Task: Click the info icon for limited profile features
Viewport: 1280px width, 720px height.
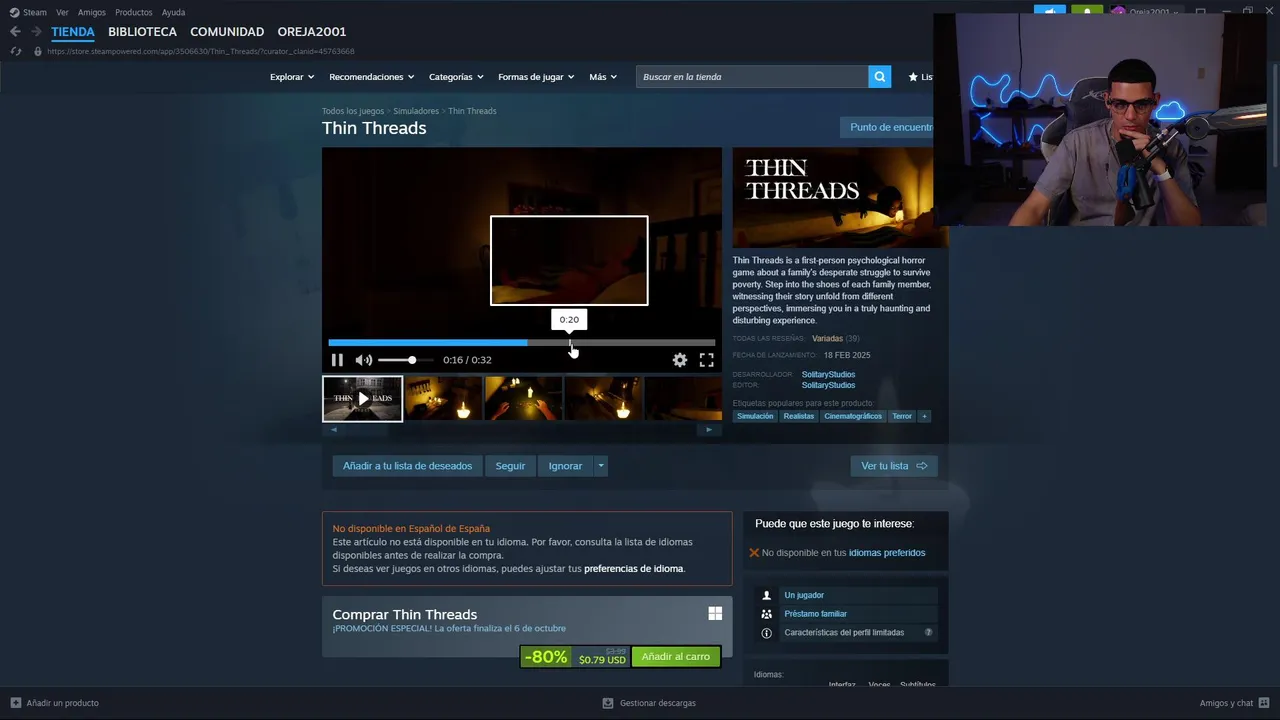Action: pos(767,633)
